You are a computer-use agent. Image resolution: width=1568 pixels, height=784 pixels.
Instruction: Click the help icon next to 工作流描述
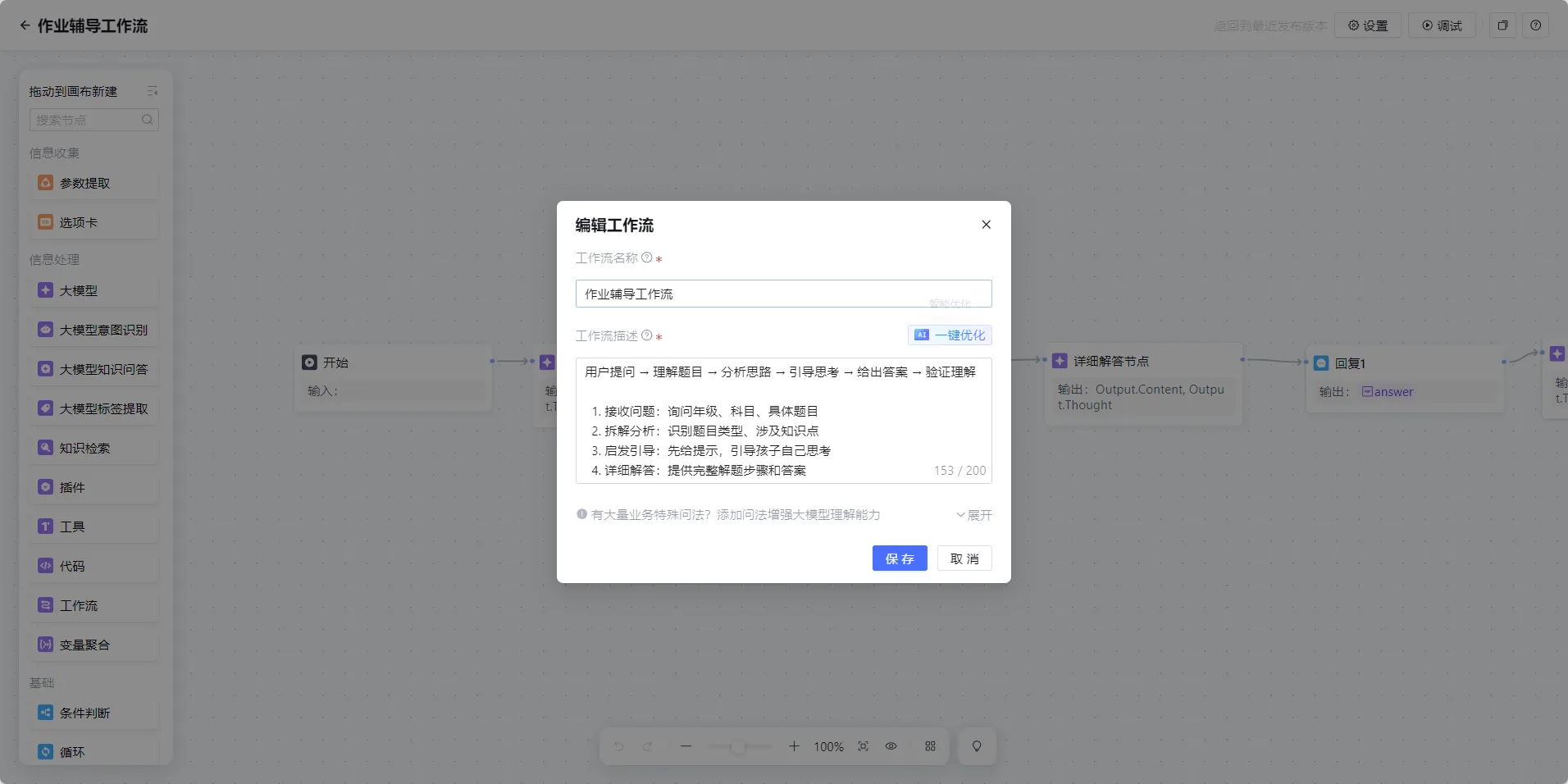[646, 335]
